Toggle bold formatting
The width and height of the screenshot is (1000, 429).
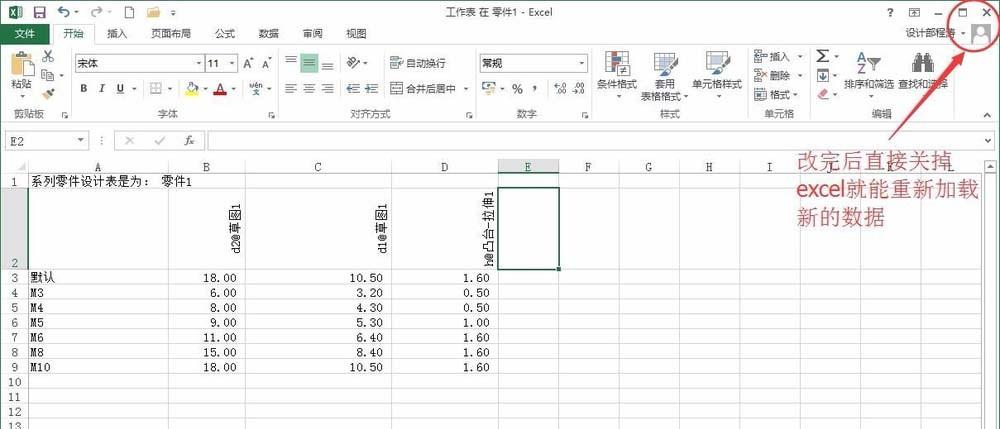[x=84, y=89]
